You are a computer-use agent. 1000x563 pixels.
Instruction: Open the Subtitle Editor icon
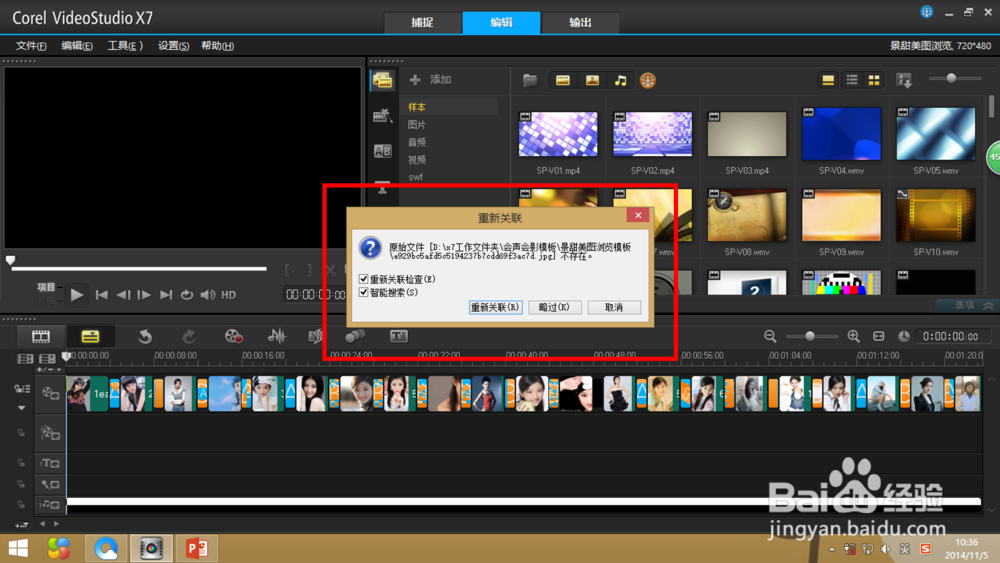(399, 336)
